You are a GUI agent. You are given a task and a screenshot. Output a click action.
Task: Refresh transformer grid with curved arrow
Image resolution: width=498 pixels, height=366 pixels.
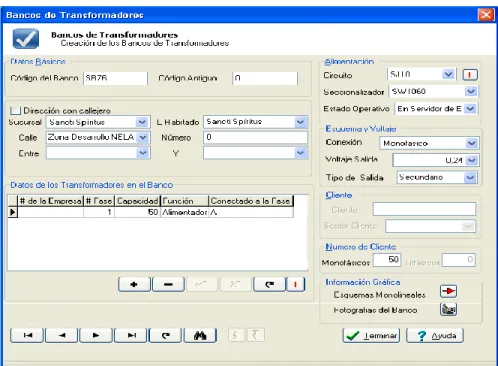click(269, 284)
